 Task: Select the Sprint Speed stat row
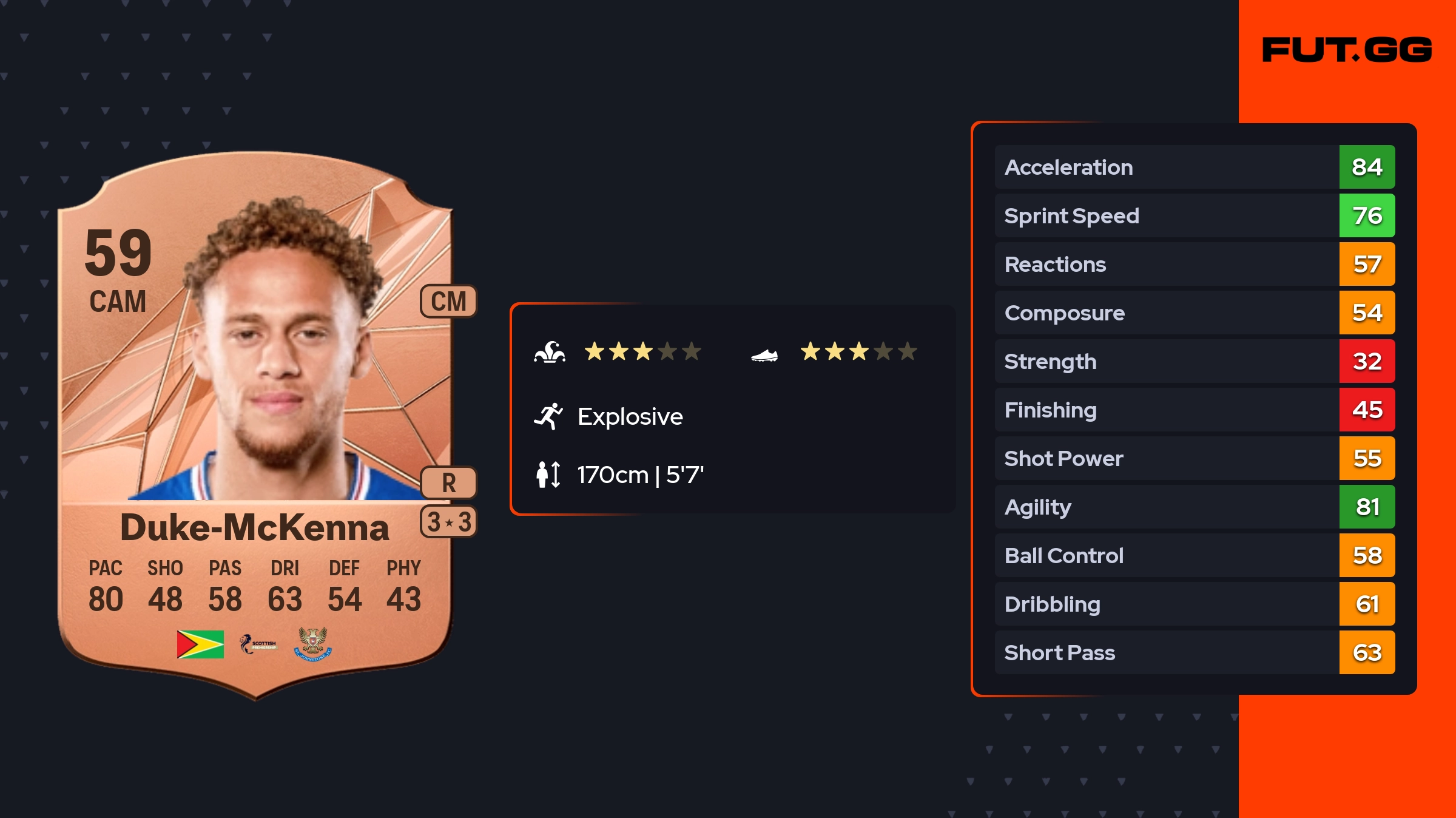coord(1166,215)
